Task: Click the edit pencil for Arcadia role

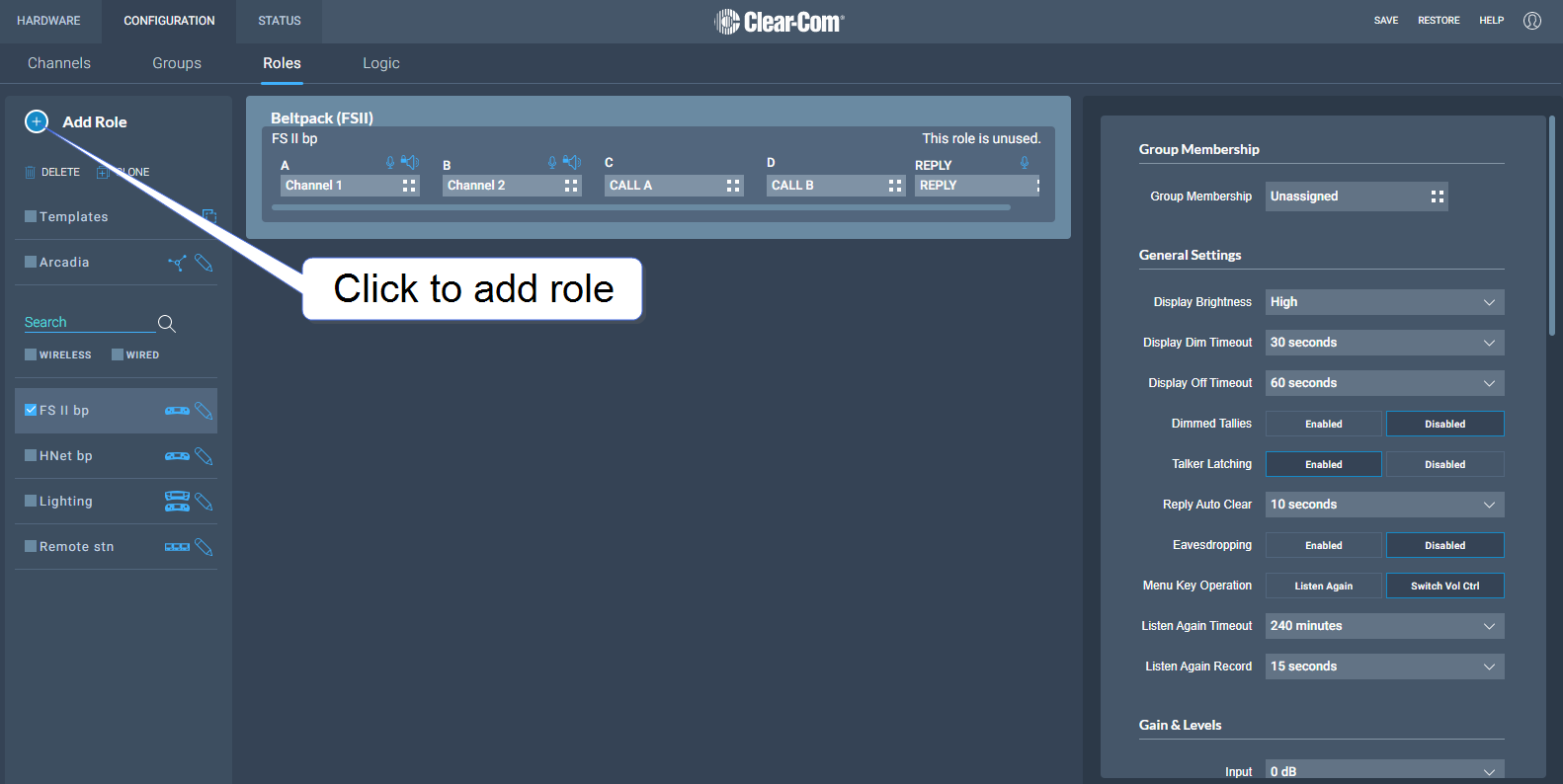Action: tap(204, 263)
